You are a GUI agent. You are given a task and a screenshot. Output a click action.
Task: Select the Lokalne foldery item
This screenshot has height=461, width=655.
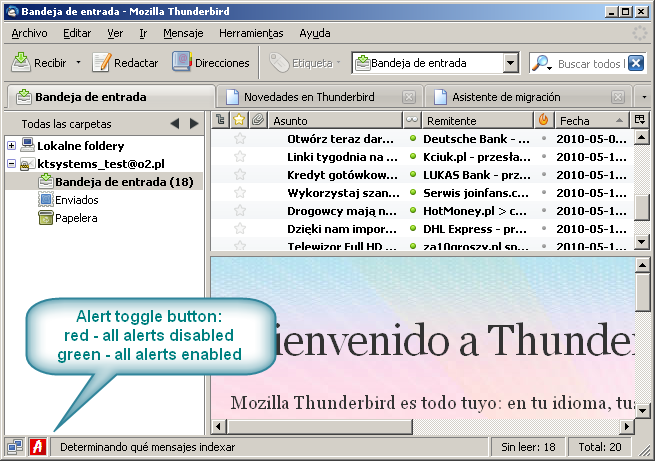coord(81,146)
